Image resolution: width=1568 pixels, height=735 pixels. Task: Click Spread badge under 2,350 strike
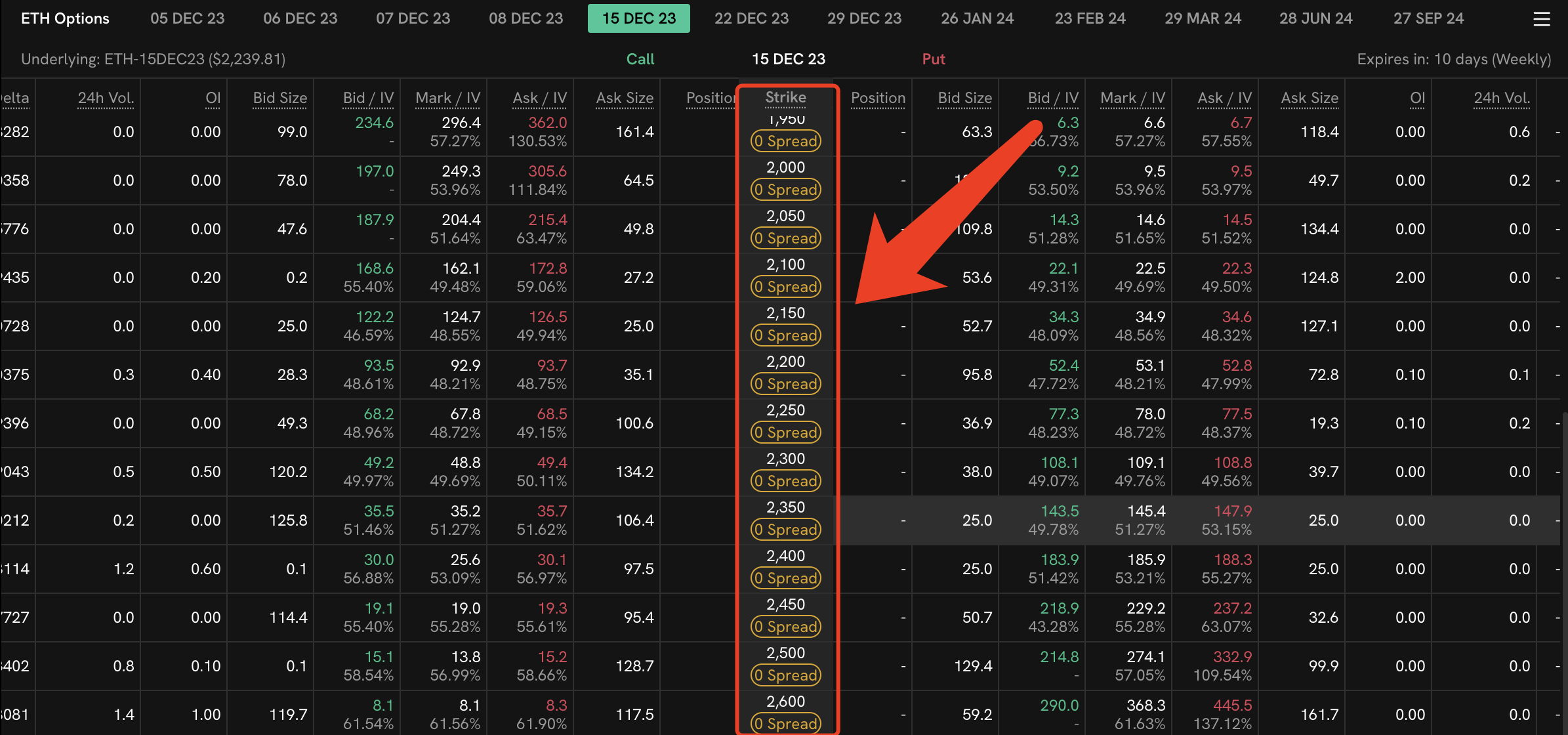click(785, 530)
